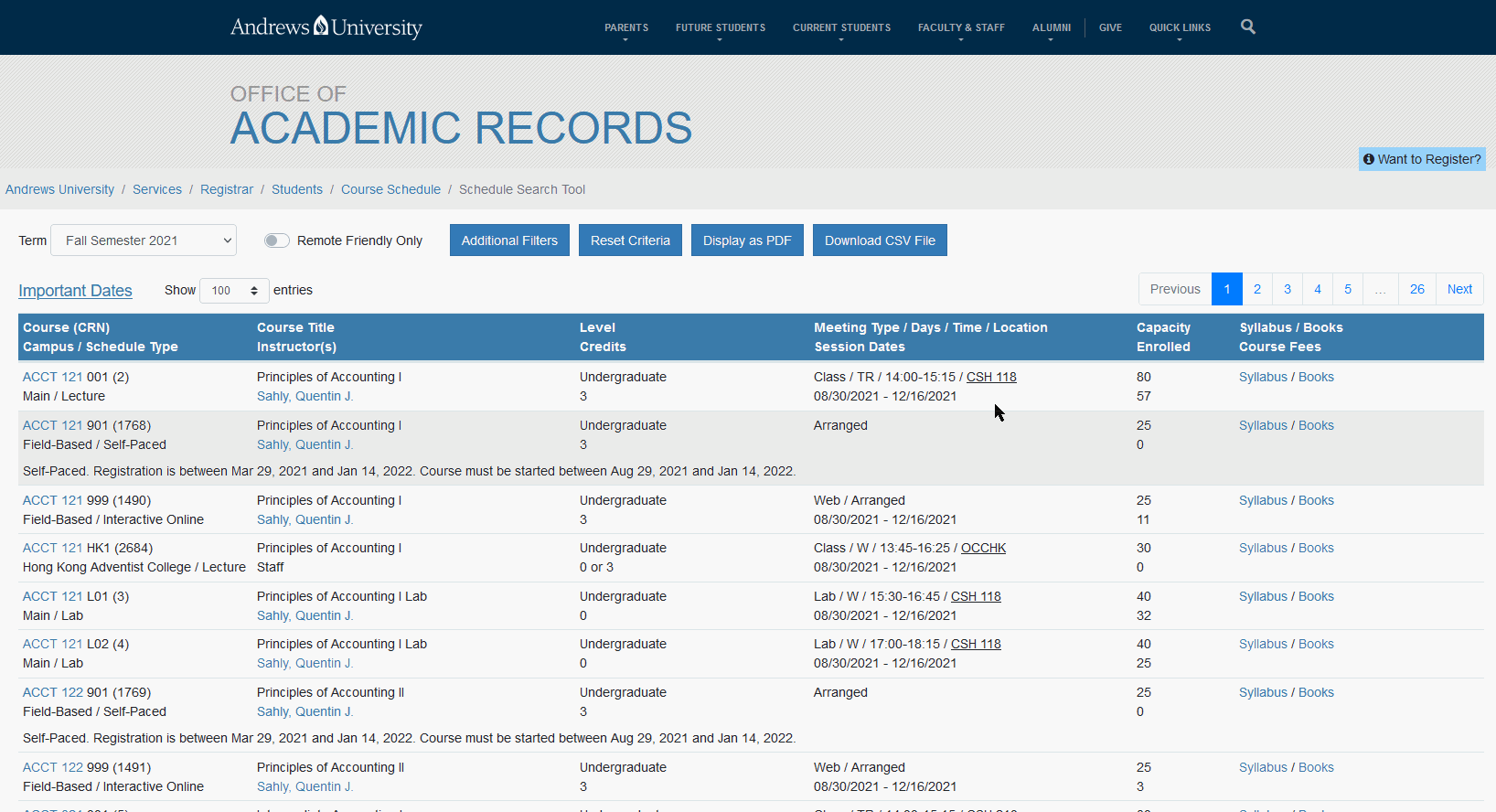Image resolution: width=1496 pixels, height=812 pixels.
Task: Open the Give menu item
Action: [x=1110, y=27]
